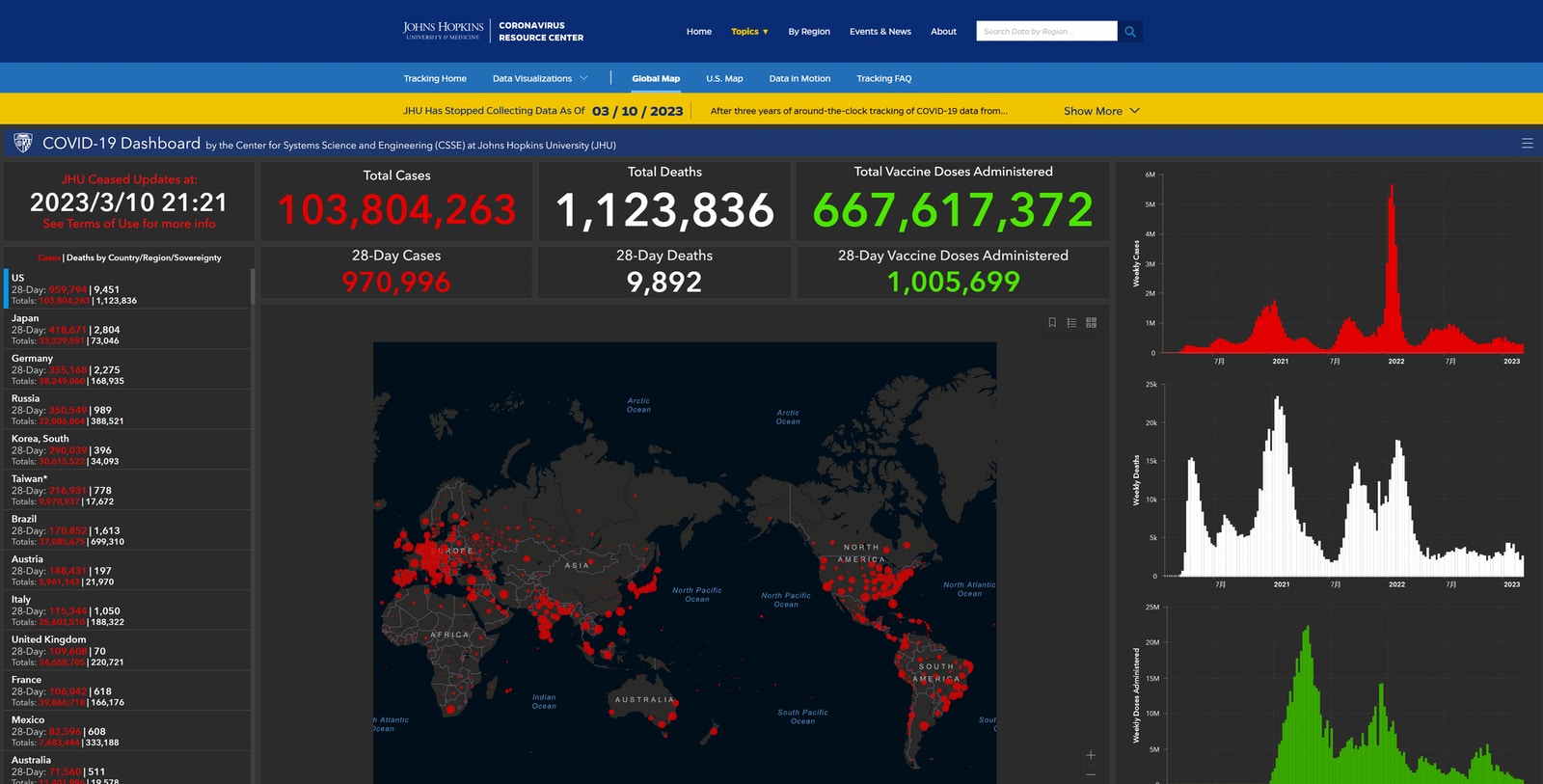
Task: Zoom out on the map
Action: coord(1091,774)
